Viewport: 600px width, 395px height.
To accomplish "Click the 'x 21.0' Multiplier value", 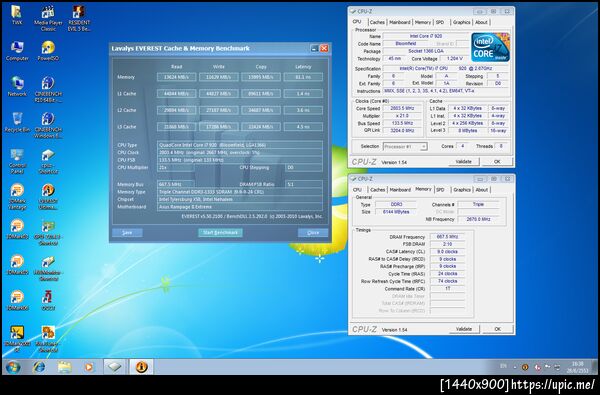I will tap(402, 116).
